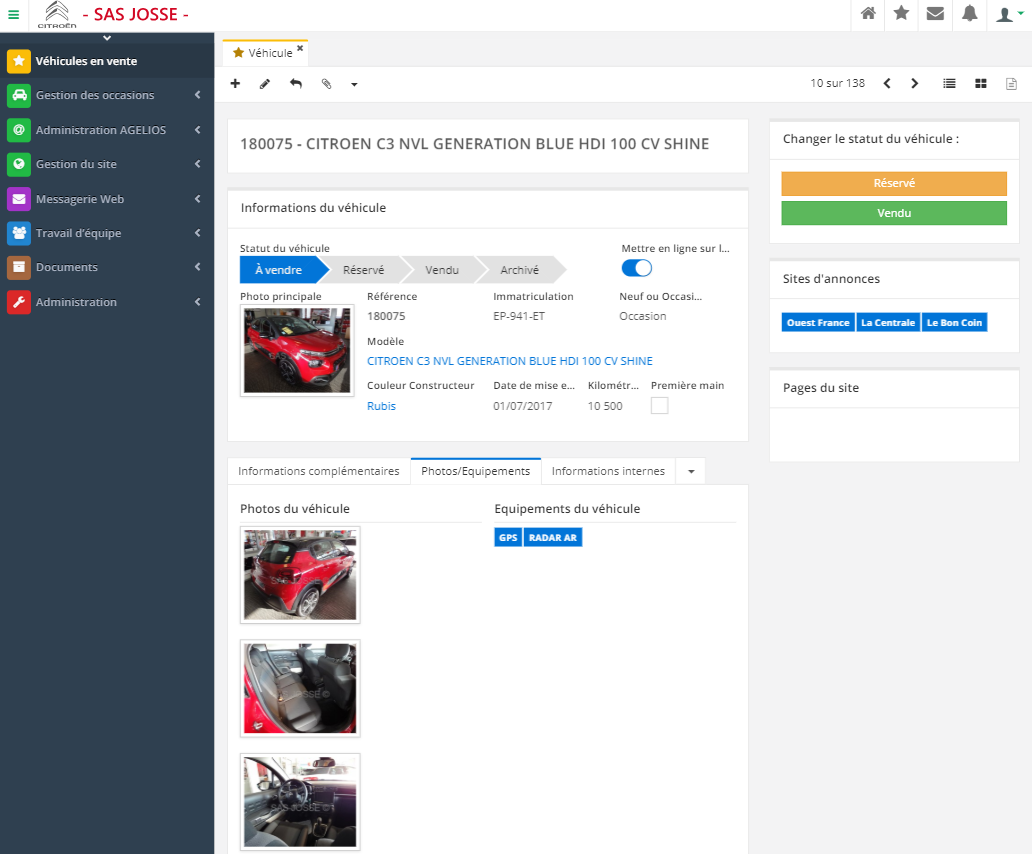Click the plus icon to add vehicle
1032x854 pixels.
tap(235, 84)
